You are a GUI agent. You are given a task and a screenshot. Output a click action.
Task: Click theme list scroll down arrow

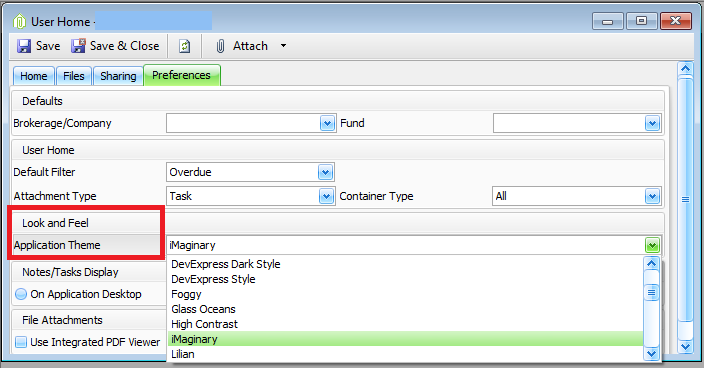(652, 354)
